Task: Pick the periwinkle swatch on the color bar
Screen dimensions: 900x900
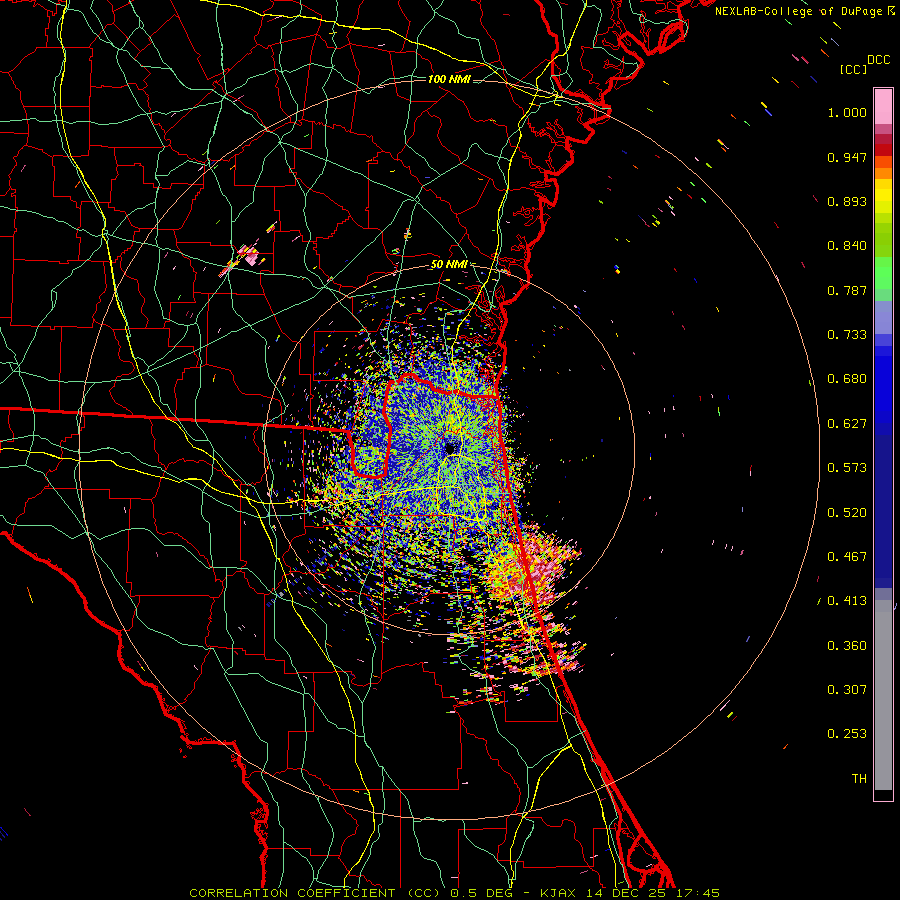Action: click(883, 317)
